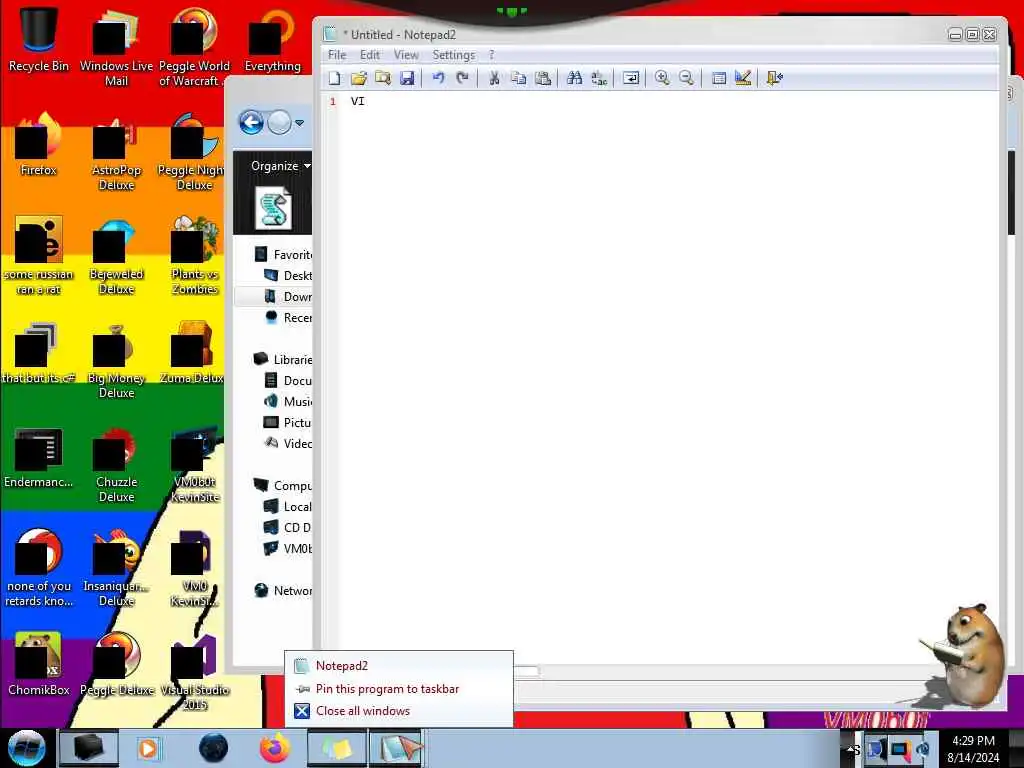Choose Pin this program to taskbar
The width and height of the screenshot is (1024, 768).
398,689
